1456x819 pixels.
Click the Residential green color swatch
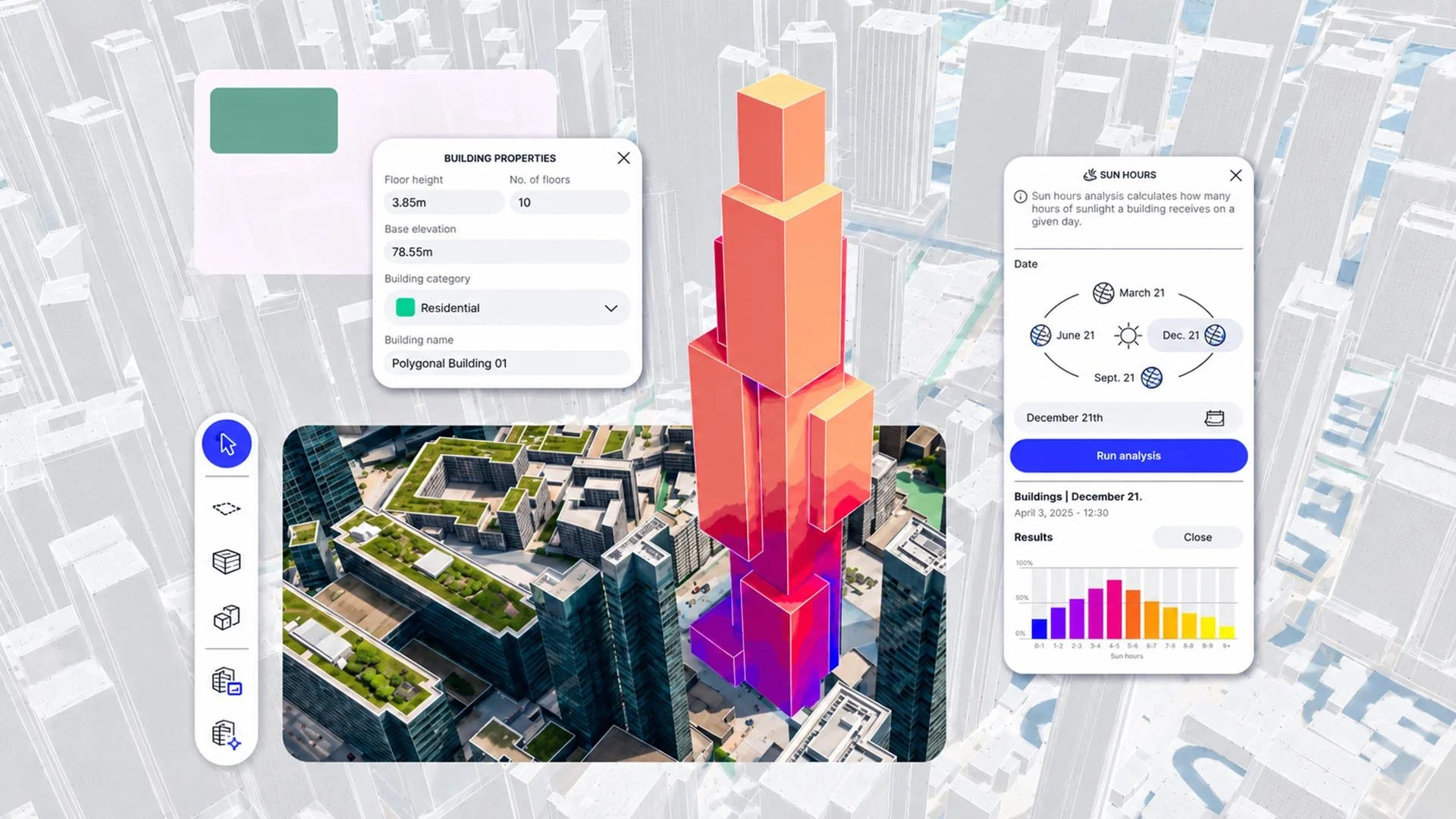coord(406,307)
